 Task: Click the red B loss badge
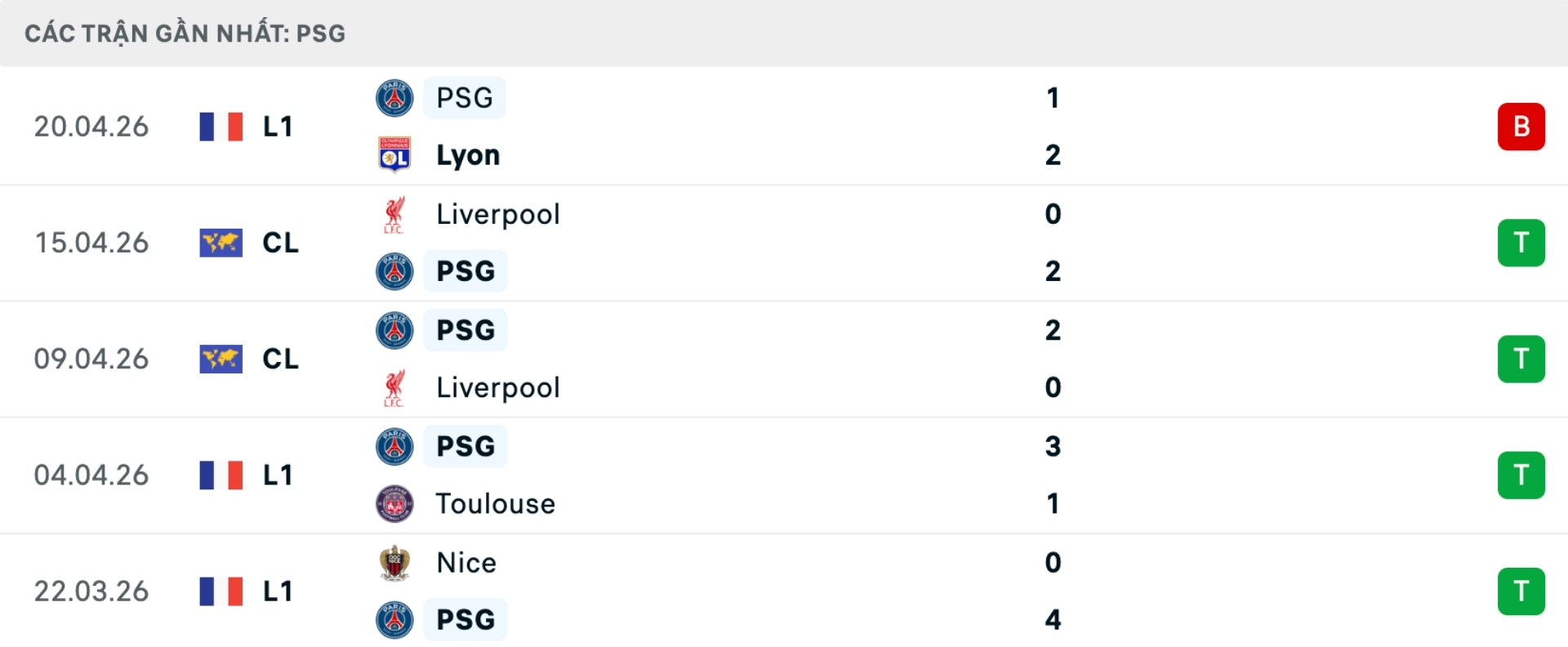pos(1521,127)
